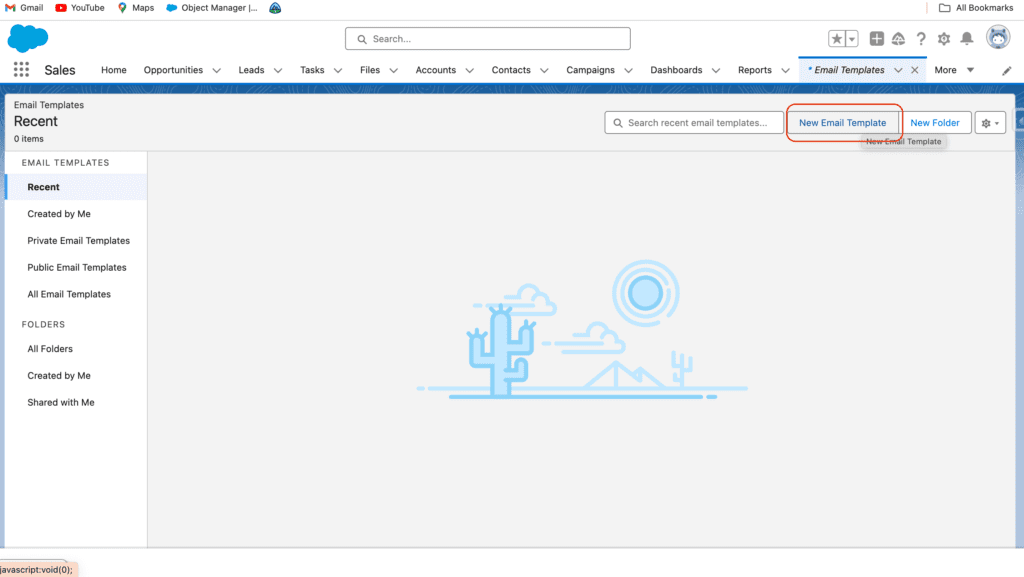Screen dimensions: 1024x577
Task: Expand Reports tab dropdown chevron
Action: coord(785,70)
